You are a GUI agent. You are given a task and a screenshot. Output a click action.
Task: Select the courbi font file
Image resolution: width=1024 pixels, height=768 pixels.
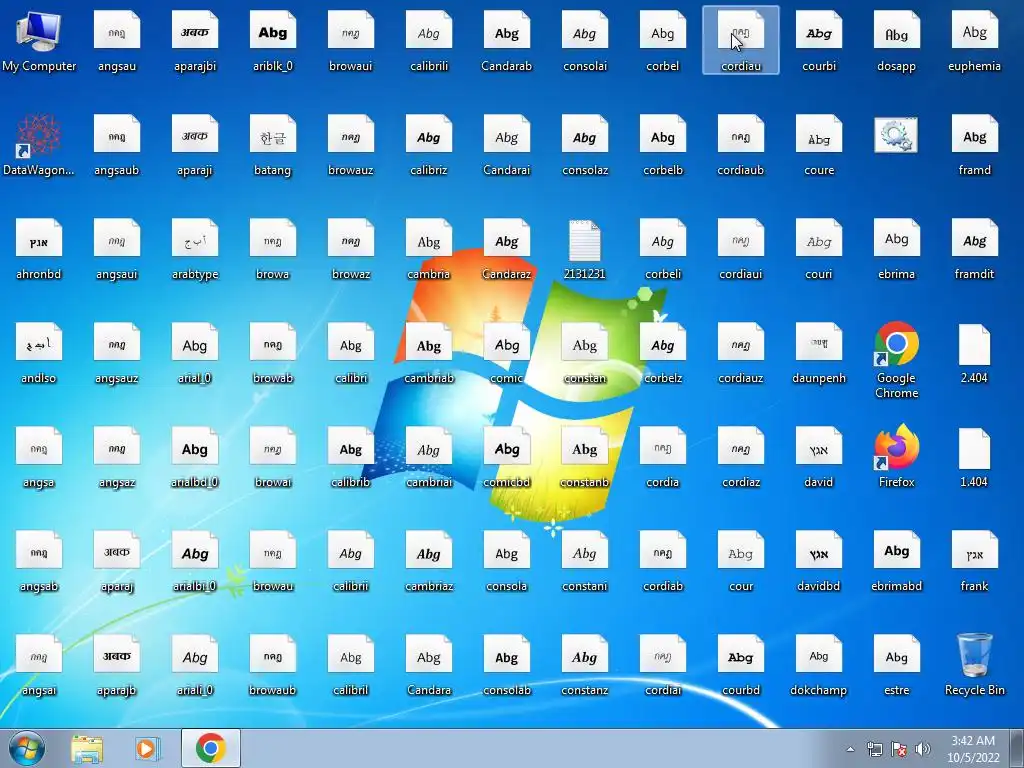818,40
